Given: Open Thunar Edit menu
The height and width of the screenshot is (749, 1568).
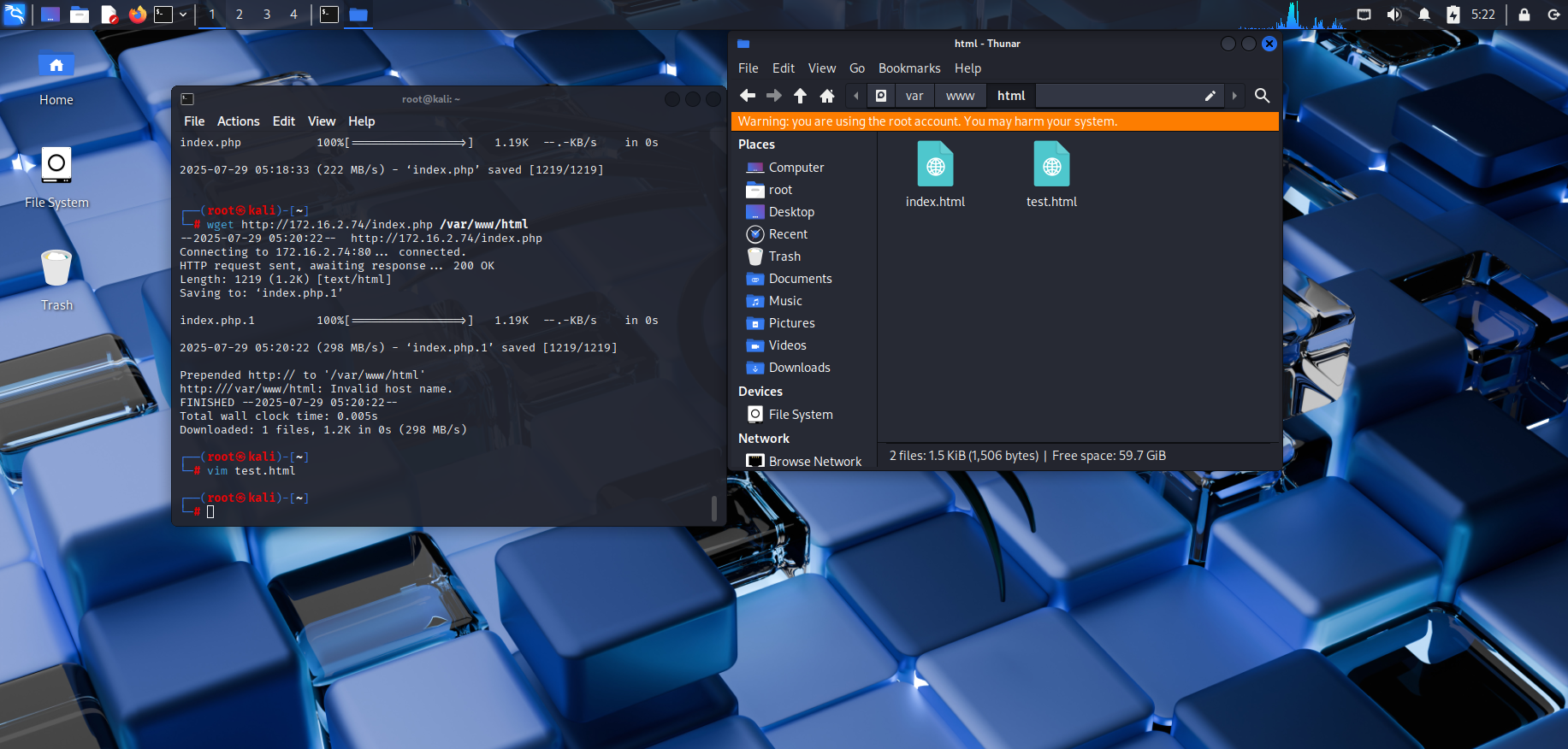Looking at the screenshot, I should tap(784, 68).
